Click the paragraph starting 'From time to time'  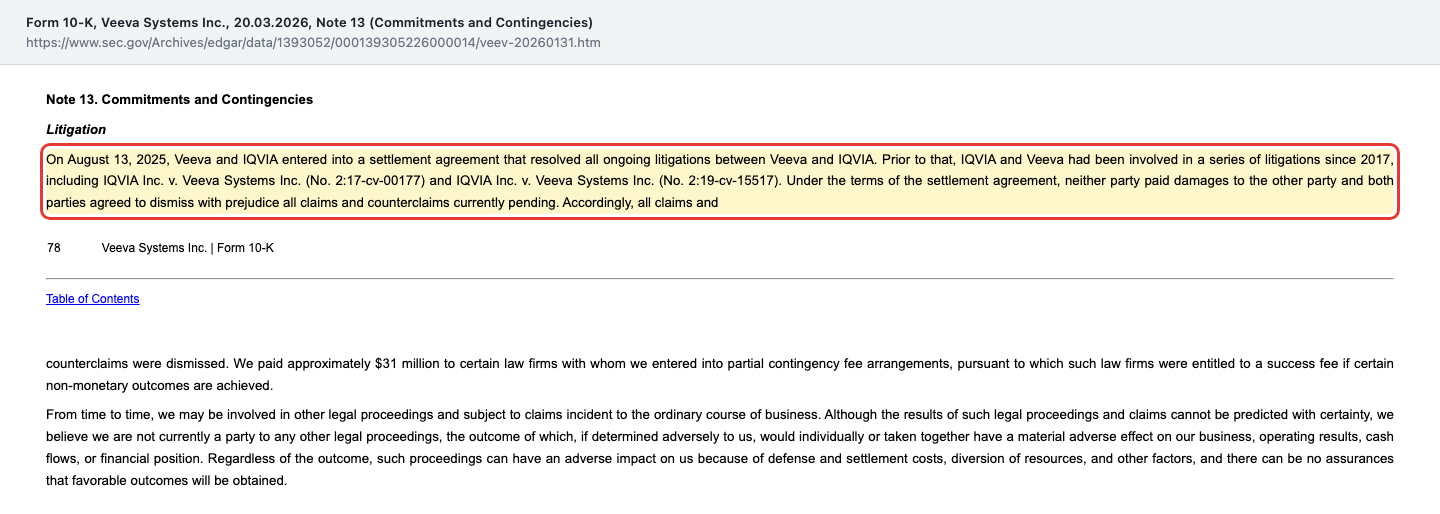tap(720, 447)
